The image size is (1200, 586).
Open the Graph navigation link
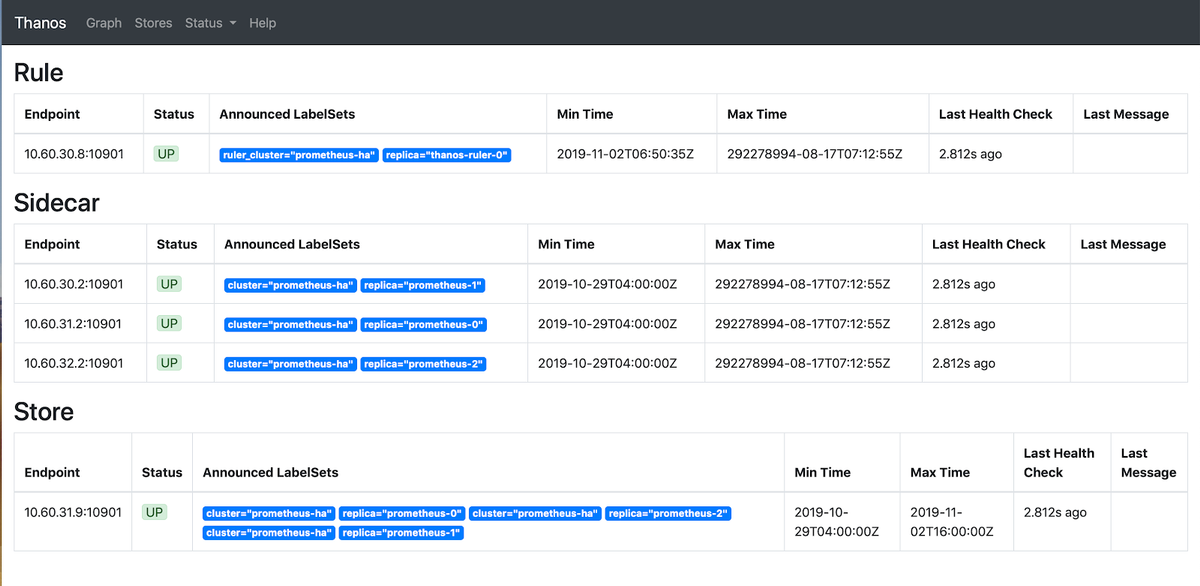click(x=104, y=22)
